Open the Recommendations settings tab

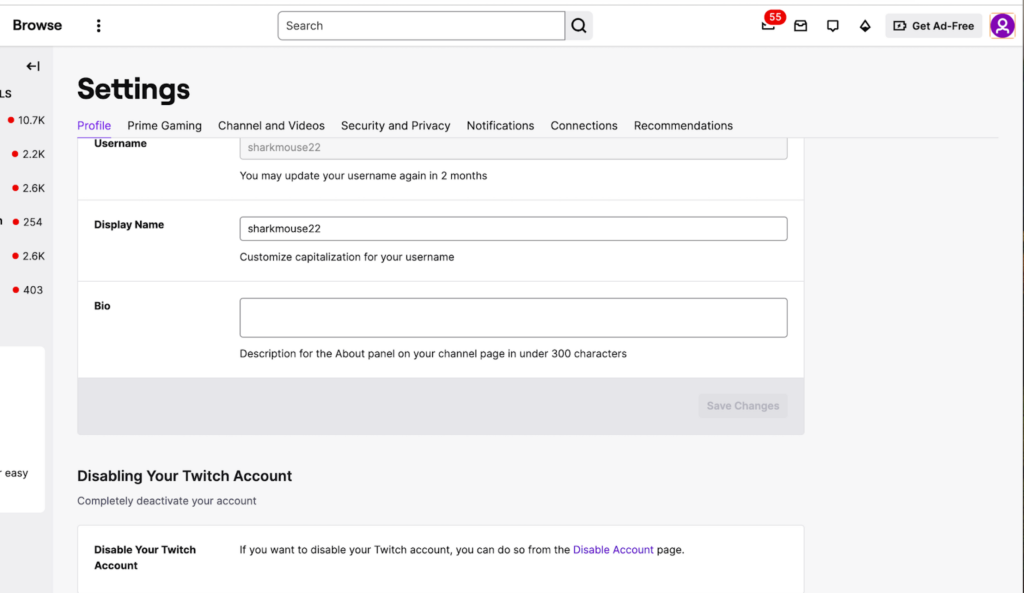[x=683, y=125]
